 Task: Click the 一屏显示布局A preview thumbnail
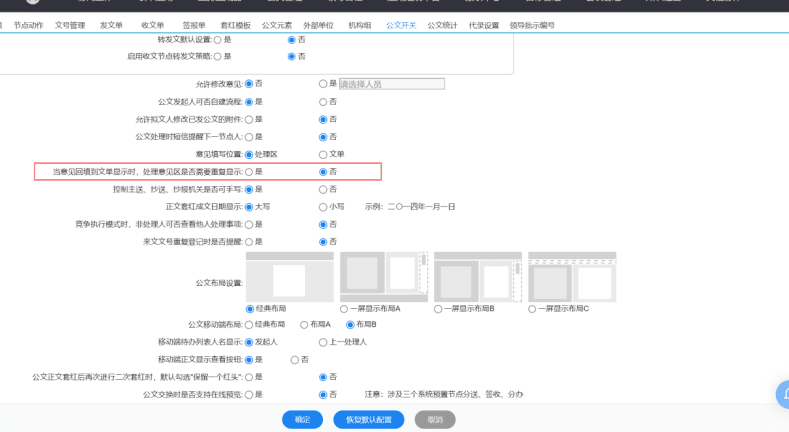pos(384,277)
